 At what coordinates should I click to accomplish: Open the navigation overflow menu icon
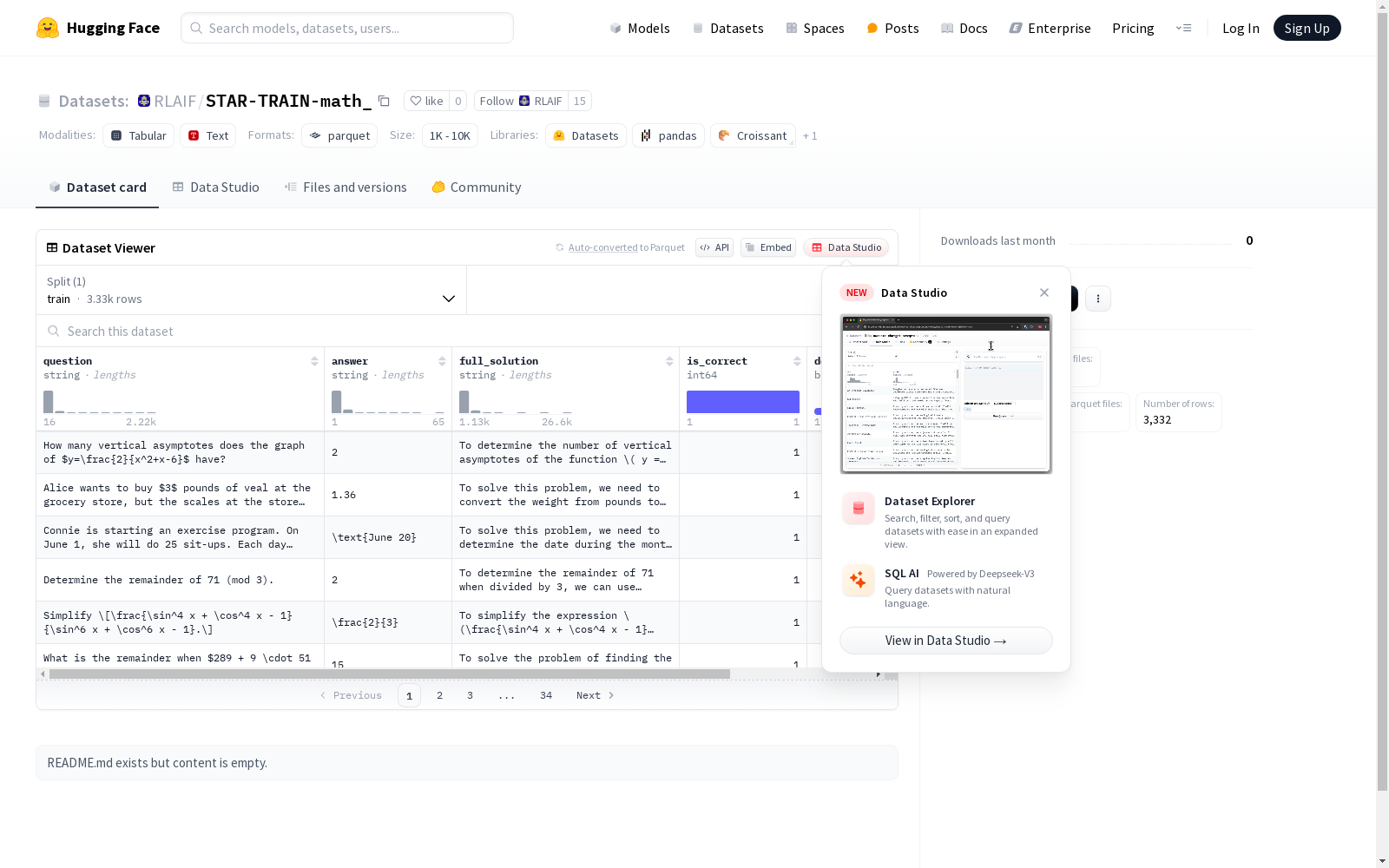(1184, 28)
